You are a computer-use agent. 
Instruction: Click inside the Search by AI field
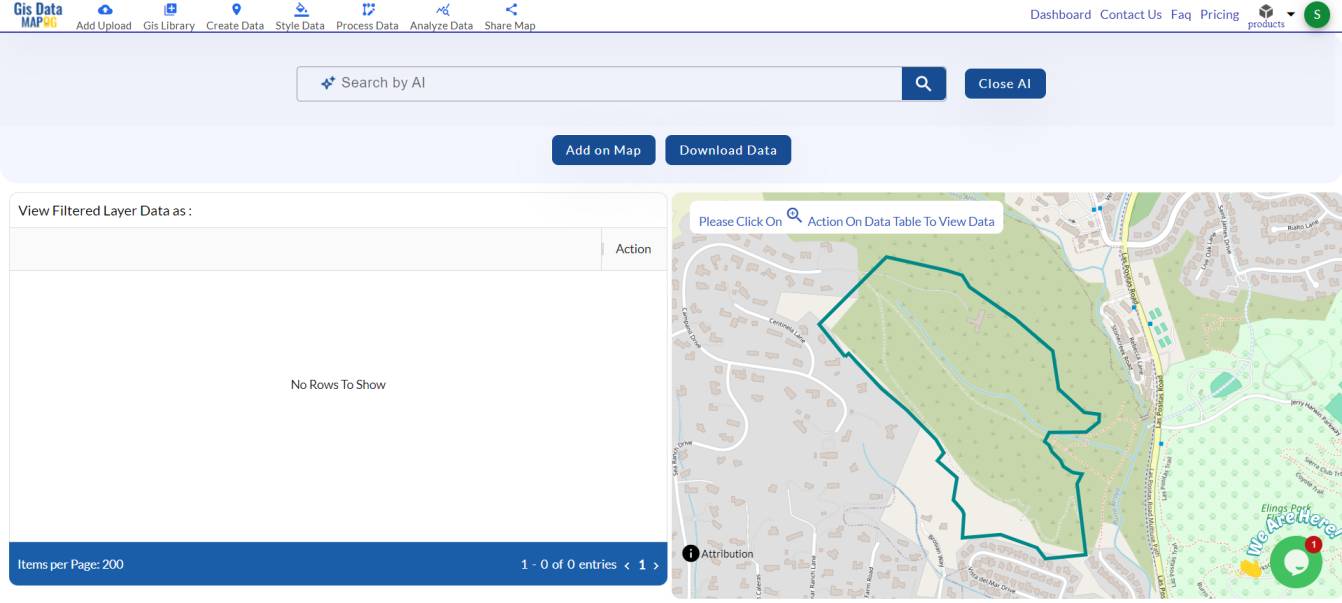600,83
